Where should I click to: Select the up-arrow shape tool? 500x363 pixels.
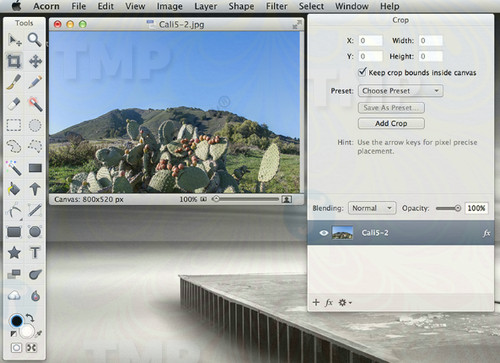(35, 189)
